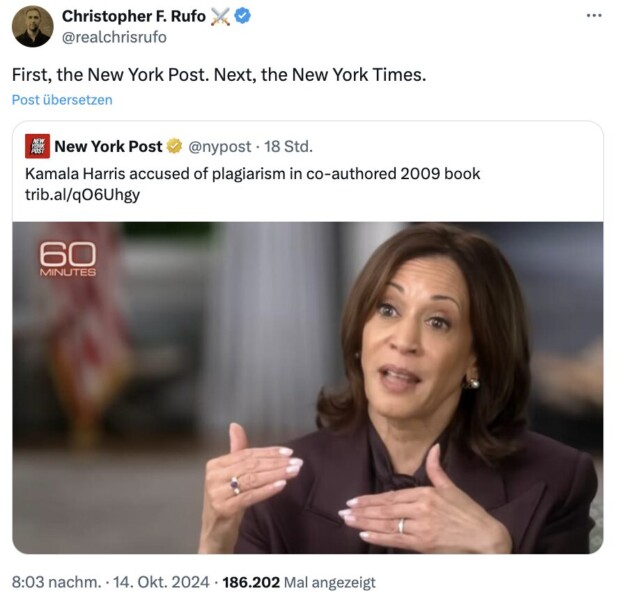This screenshot has height=598, width=620.
Task: Click the quoted post header row of New York Post
Action: (x=169, y=146)
